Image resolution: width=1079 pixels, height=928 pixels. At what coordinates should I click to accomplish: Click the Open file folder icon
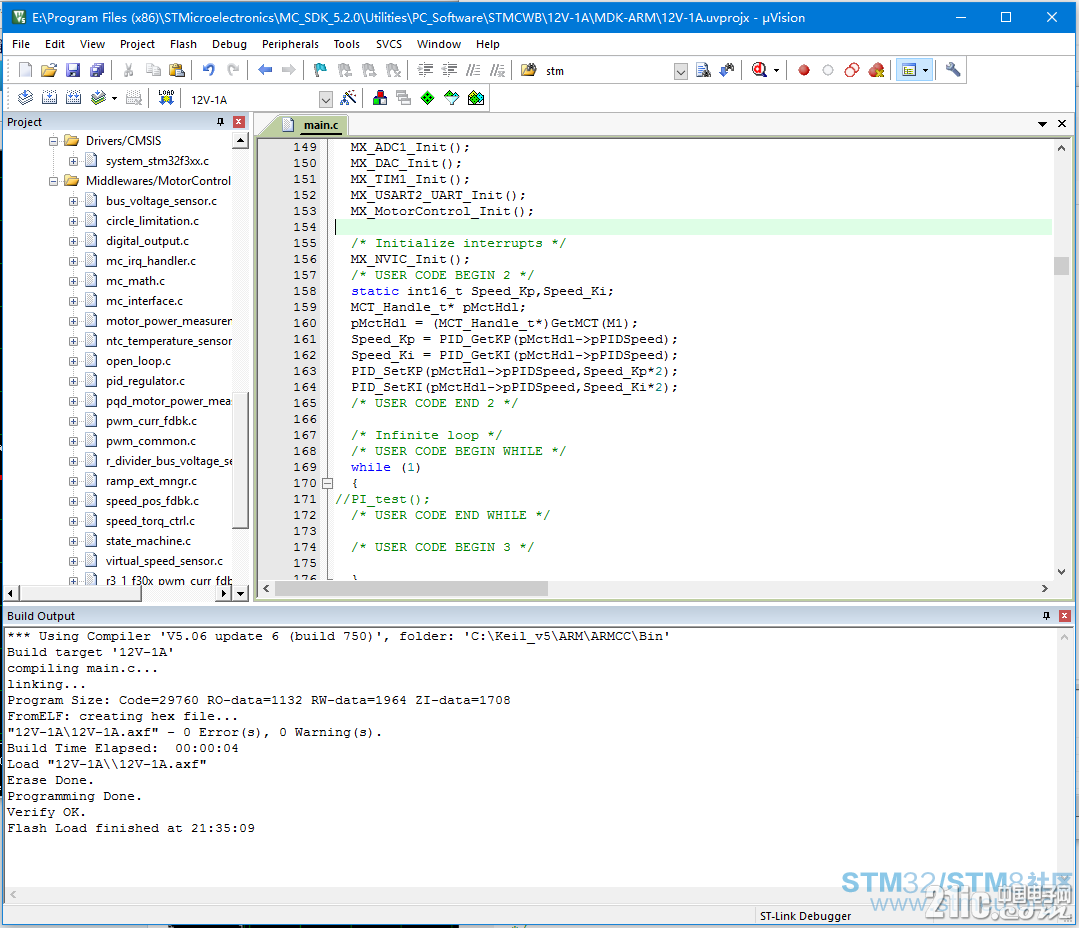(49, 70)
